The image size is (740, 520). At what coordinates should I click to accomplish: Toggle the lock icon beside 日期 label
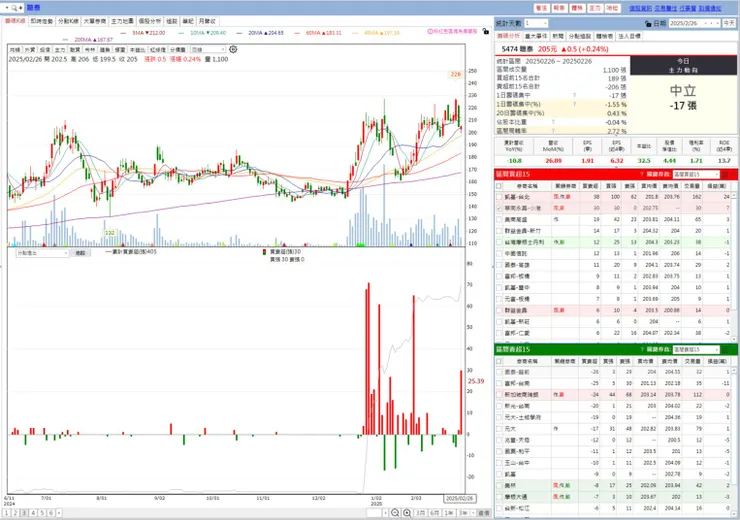648,23
